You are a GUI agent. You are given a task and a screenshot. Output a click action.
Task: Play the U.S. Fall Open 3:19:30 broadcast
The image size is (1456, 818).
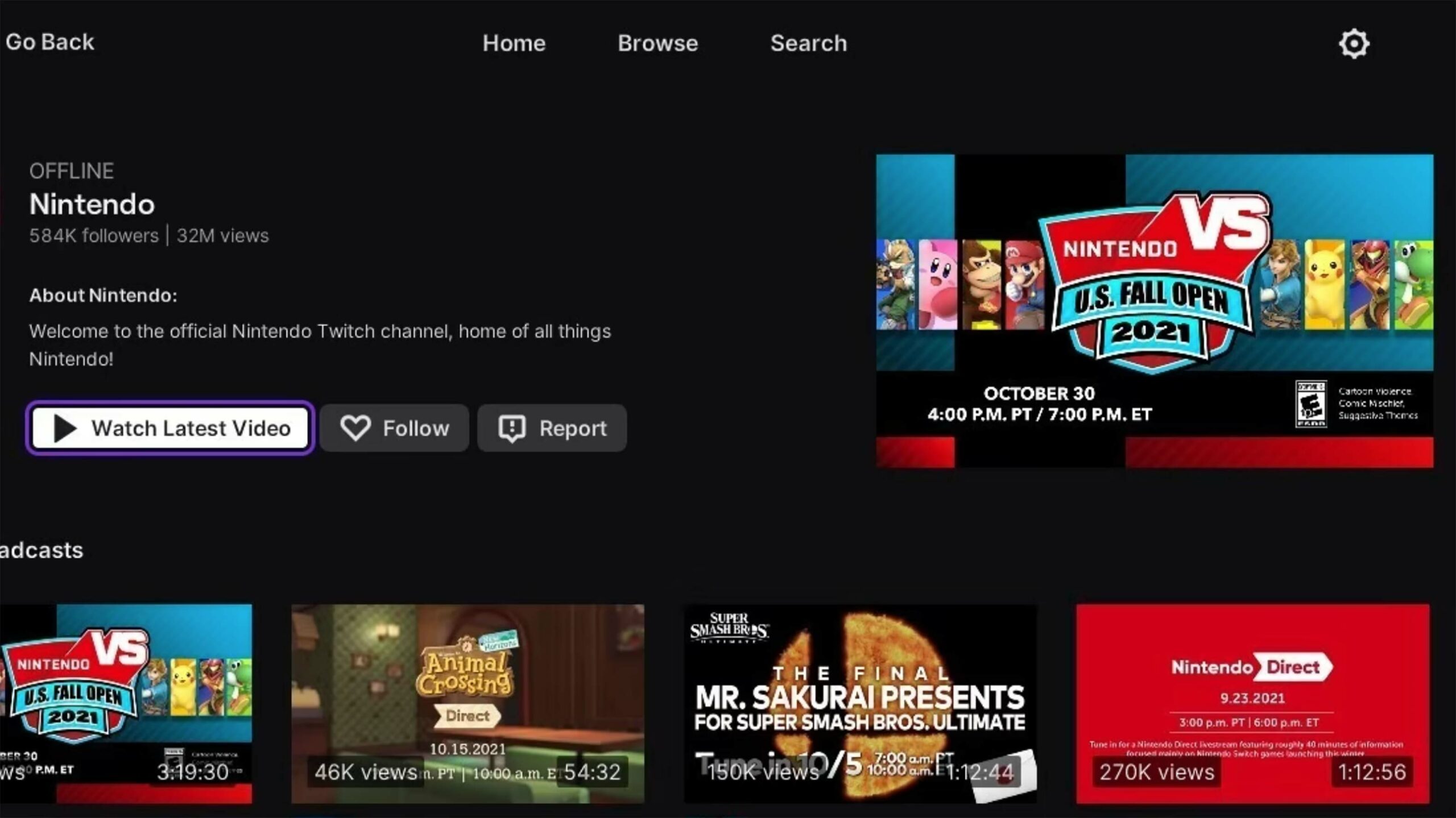(126, 704)
